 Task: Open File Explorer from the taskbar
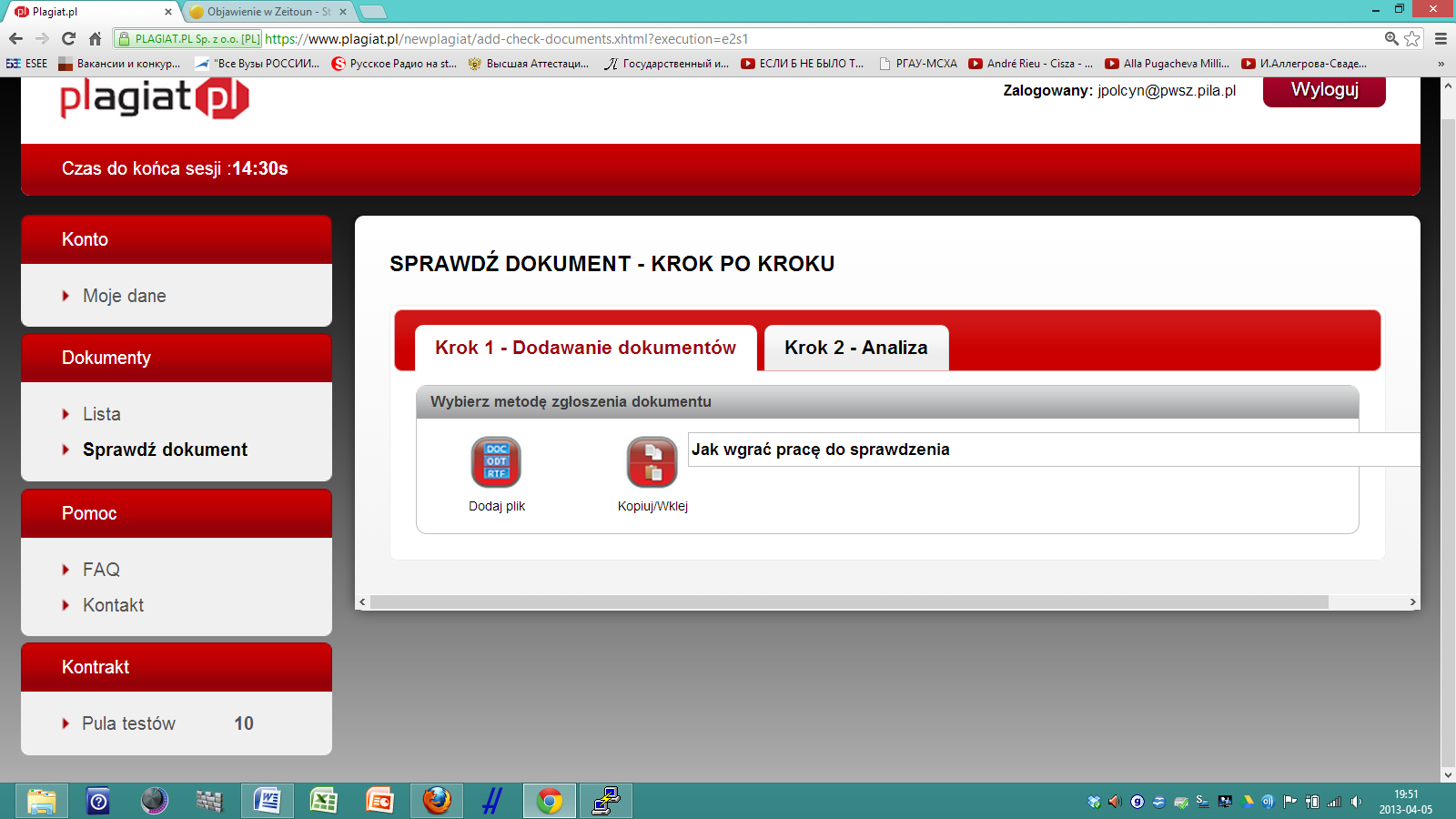tap(41, 801)
